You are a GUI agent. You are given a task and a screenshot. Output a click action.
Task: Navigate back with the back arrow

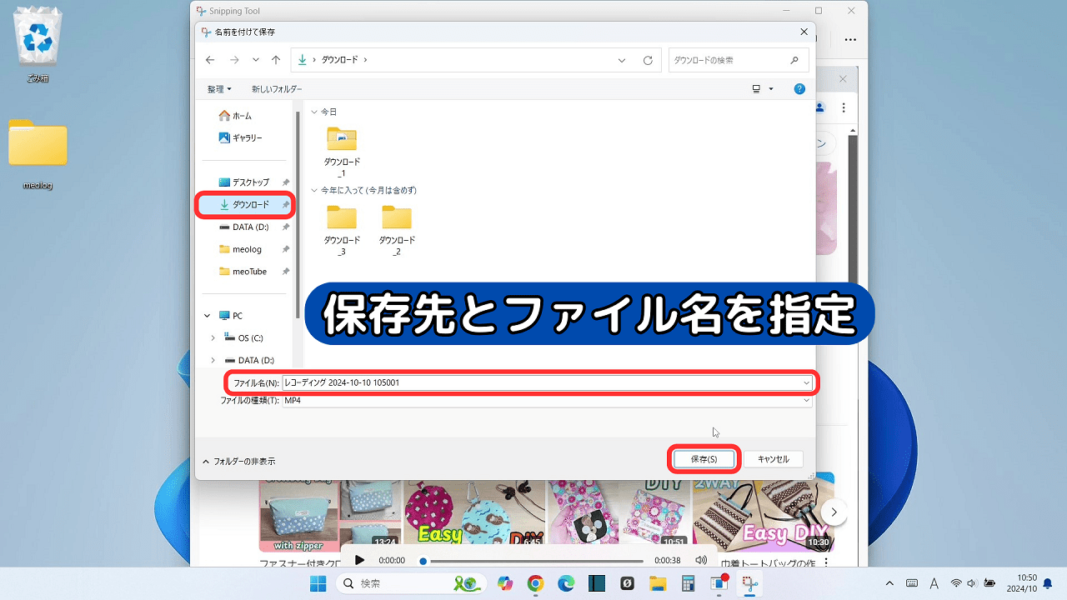tap(210, 60)
